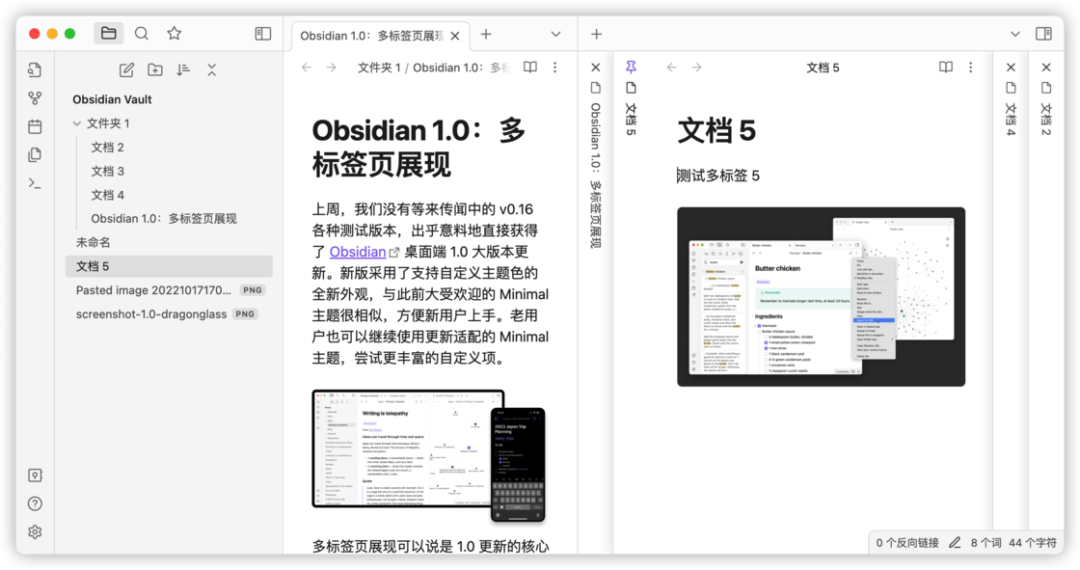1080x570 pixels.
Task: Select stacked tab 文档 5
Action: pyautogui.click(x=631, y=118)
